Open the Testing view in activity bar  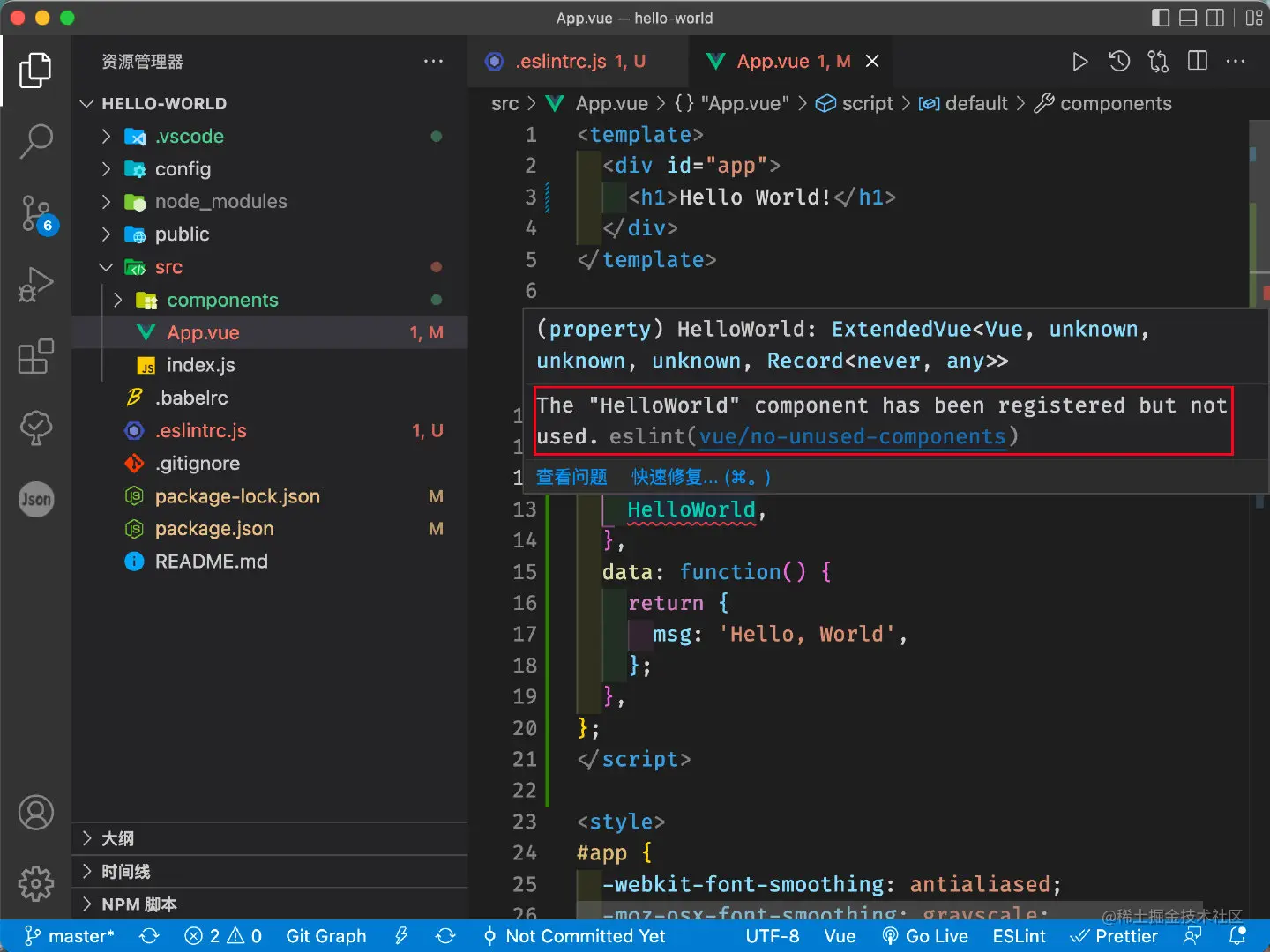tap(35, 428)
